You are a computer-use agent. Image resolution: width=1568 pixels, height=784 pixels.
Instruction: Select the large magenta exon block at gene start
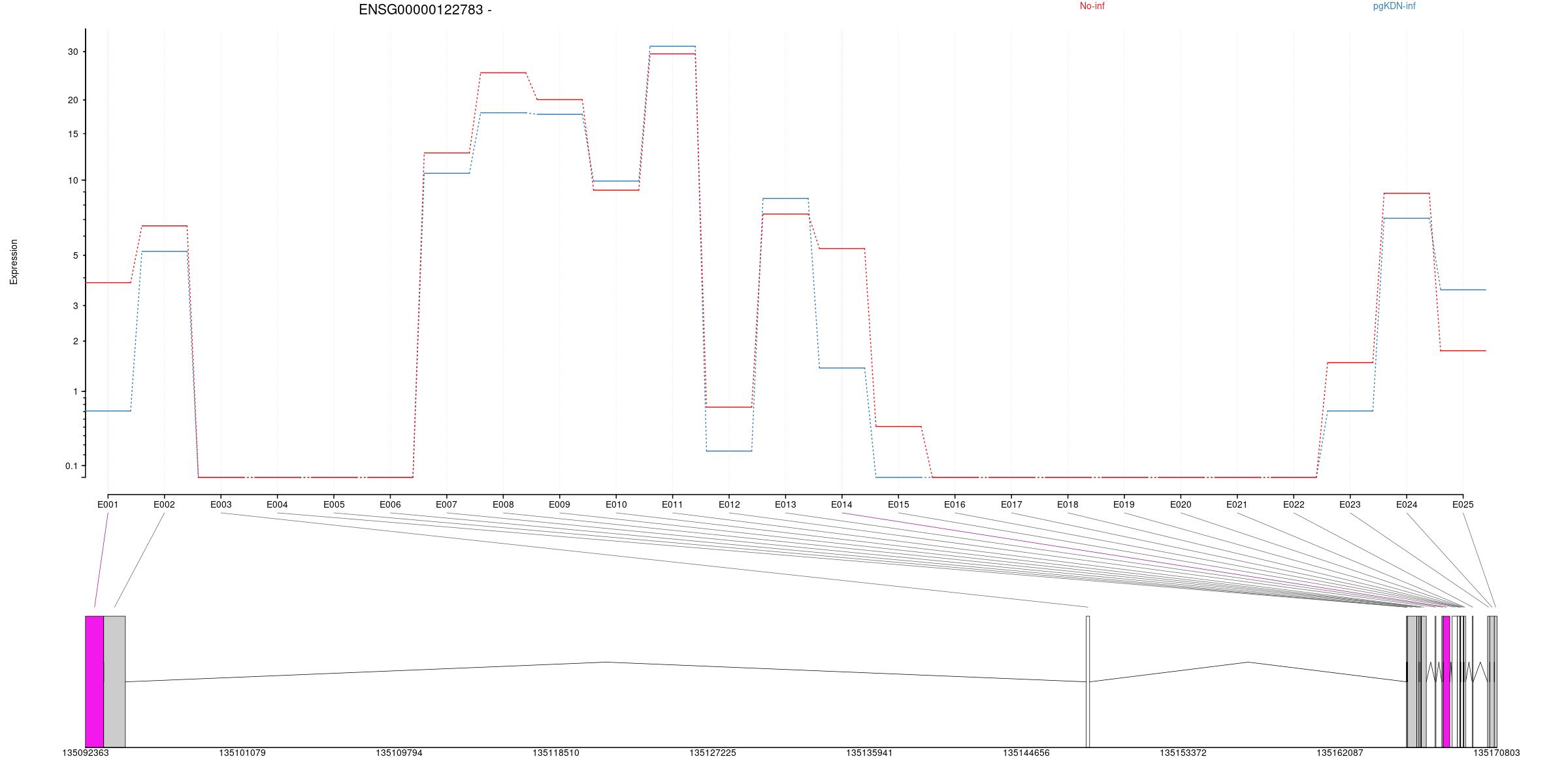(95, 681)
